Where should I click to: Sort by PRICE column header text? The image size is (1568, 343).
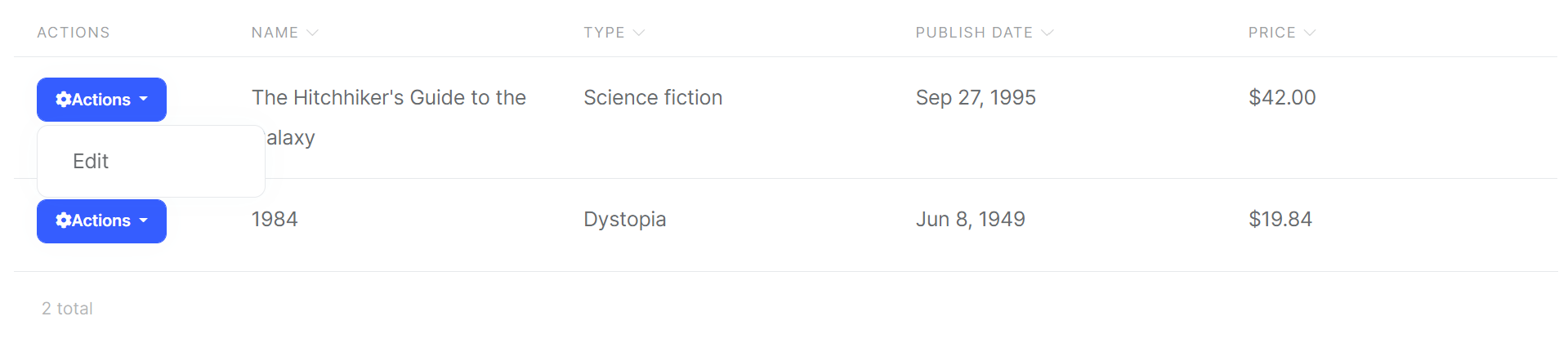click(x=1271, y=33)
